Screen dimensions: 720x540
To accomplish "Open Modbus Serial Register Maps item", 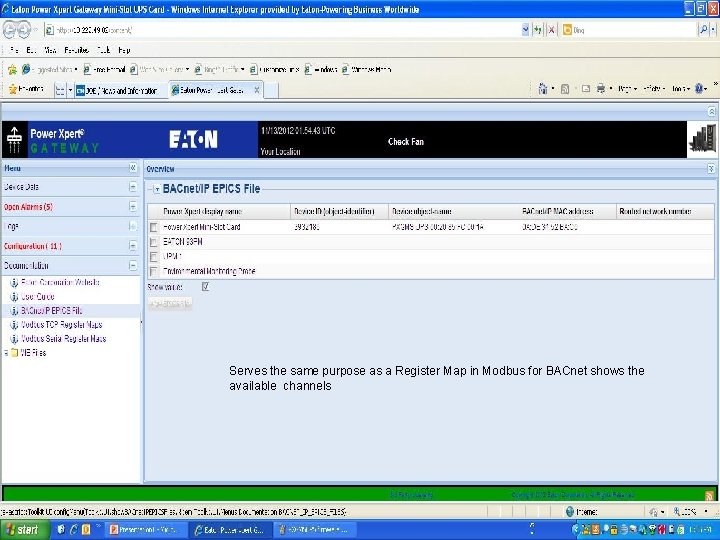I will [63, 339].
